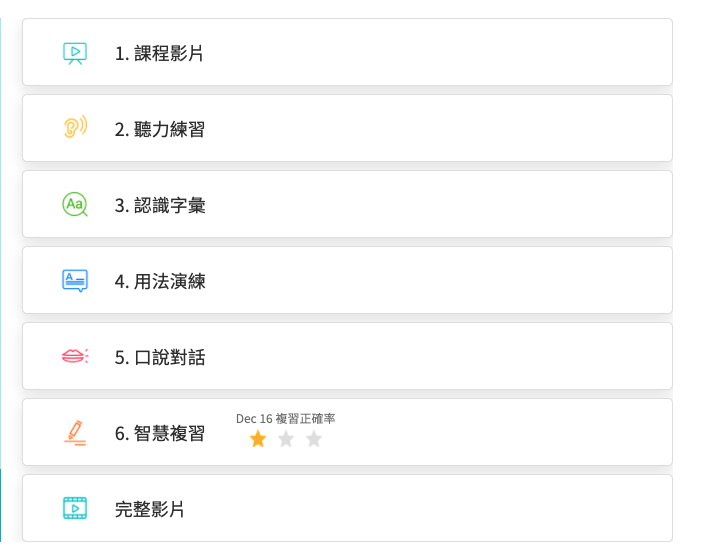Click the green Aa vocabulary icon
The height and width of the screenshot is (557, 704).
75,204
